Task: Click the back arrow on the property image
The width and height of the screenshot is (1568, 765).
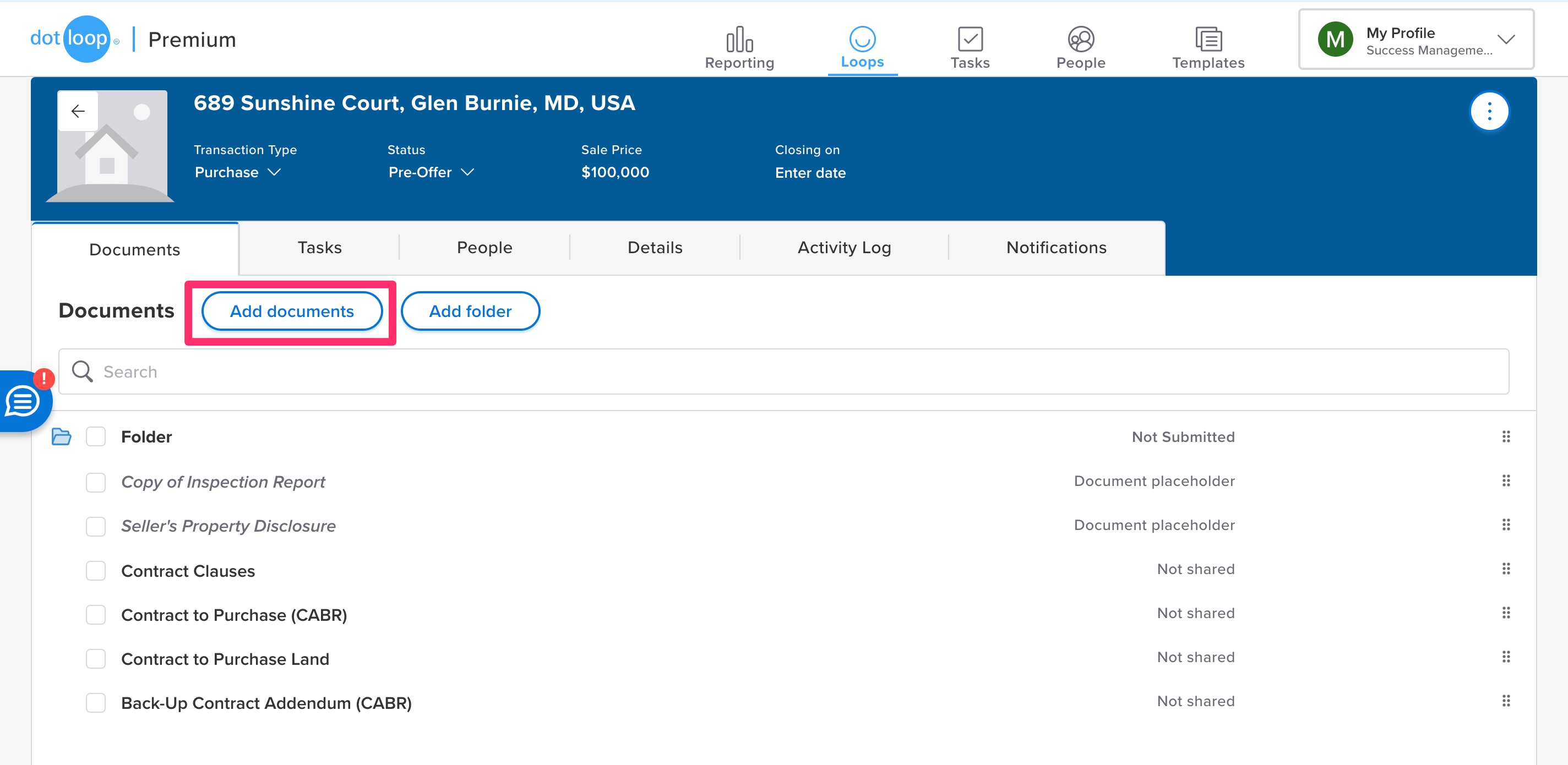Action: 78,111
